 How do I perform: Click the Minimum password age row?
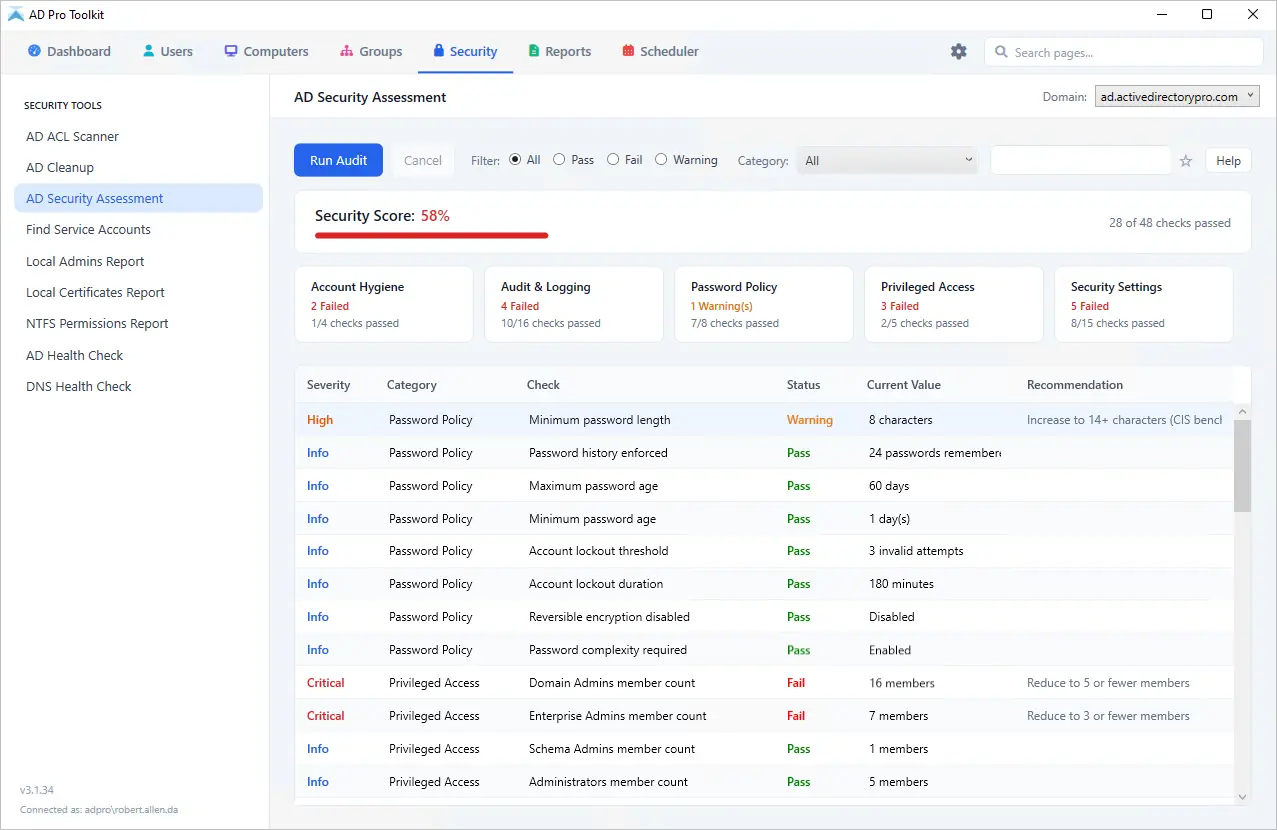[x=764, y=519]
